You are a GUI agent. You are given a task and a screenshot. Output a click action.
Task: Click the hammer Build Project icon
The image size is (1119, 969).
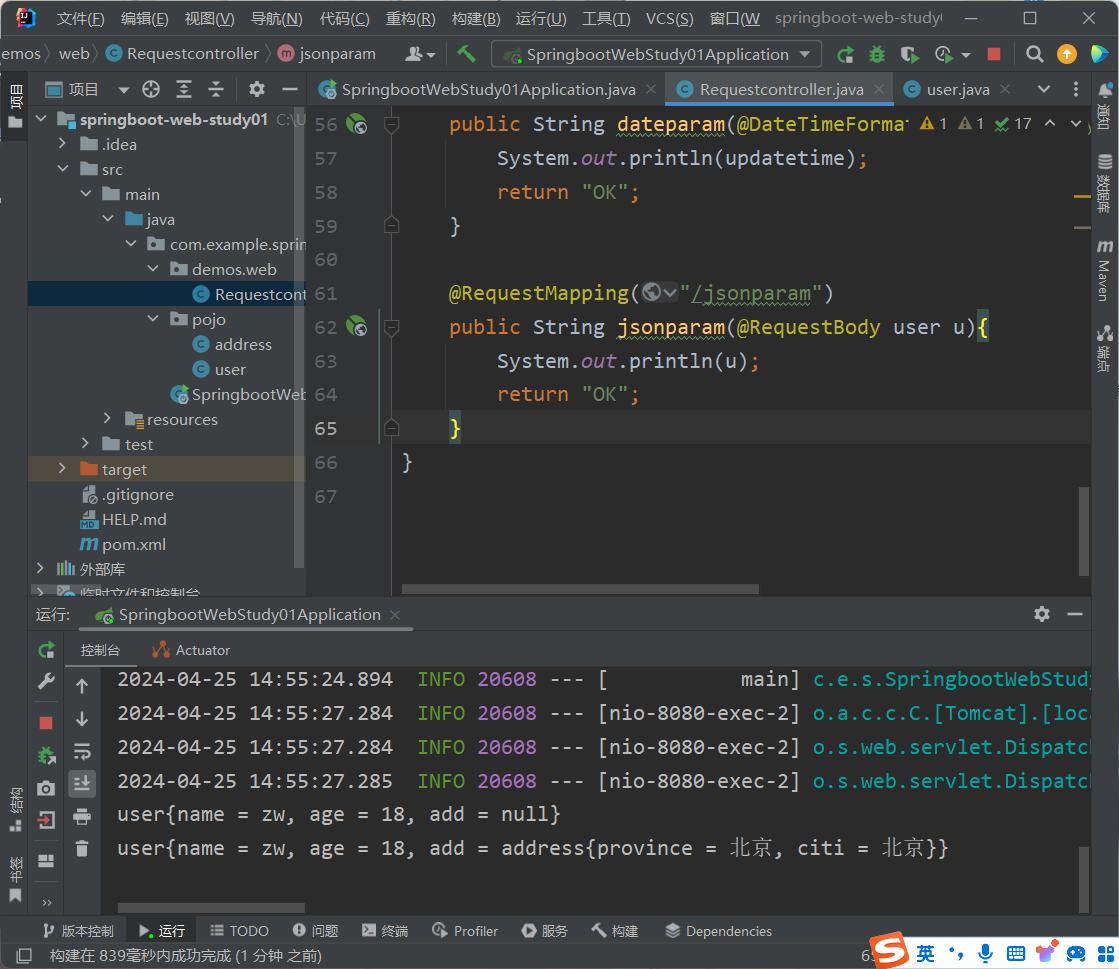pyautogui.click(x=467, y=54)
